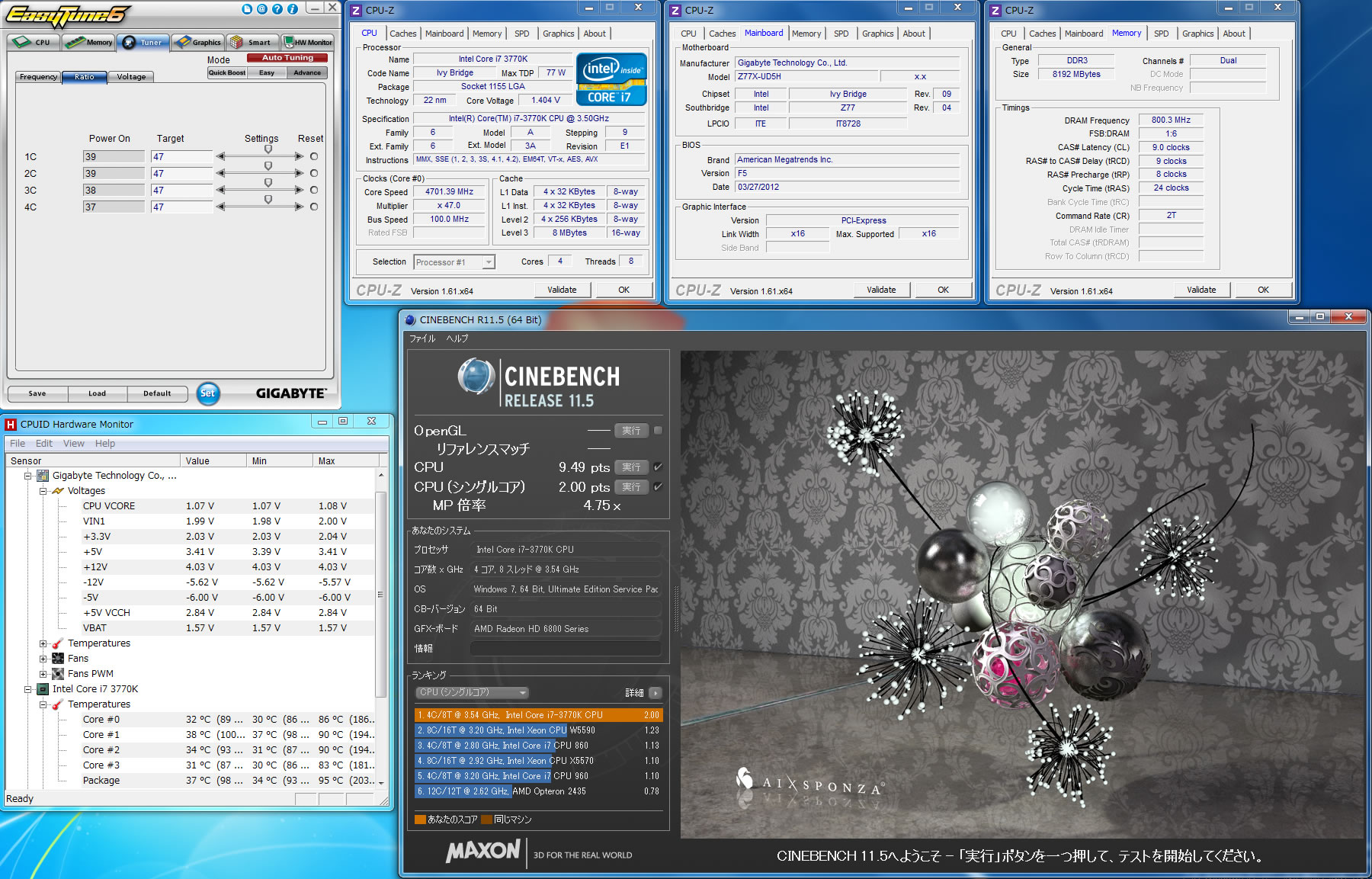1372x879 pixels.
Task: Select Quick Boost mode in EasyTune6
Action: 227,72
